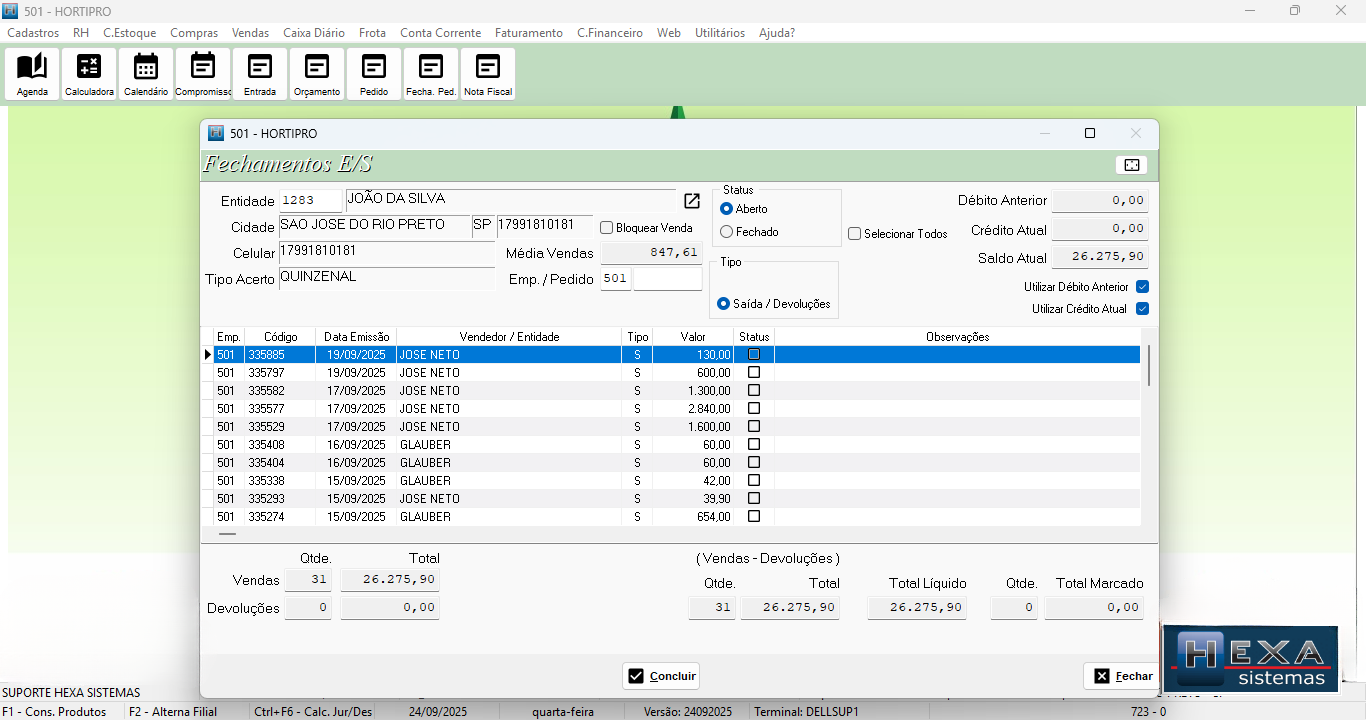Open entity details via external link icon
The height and width of the screenshot is (720, 1366).
click(692, 201)
